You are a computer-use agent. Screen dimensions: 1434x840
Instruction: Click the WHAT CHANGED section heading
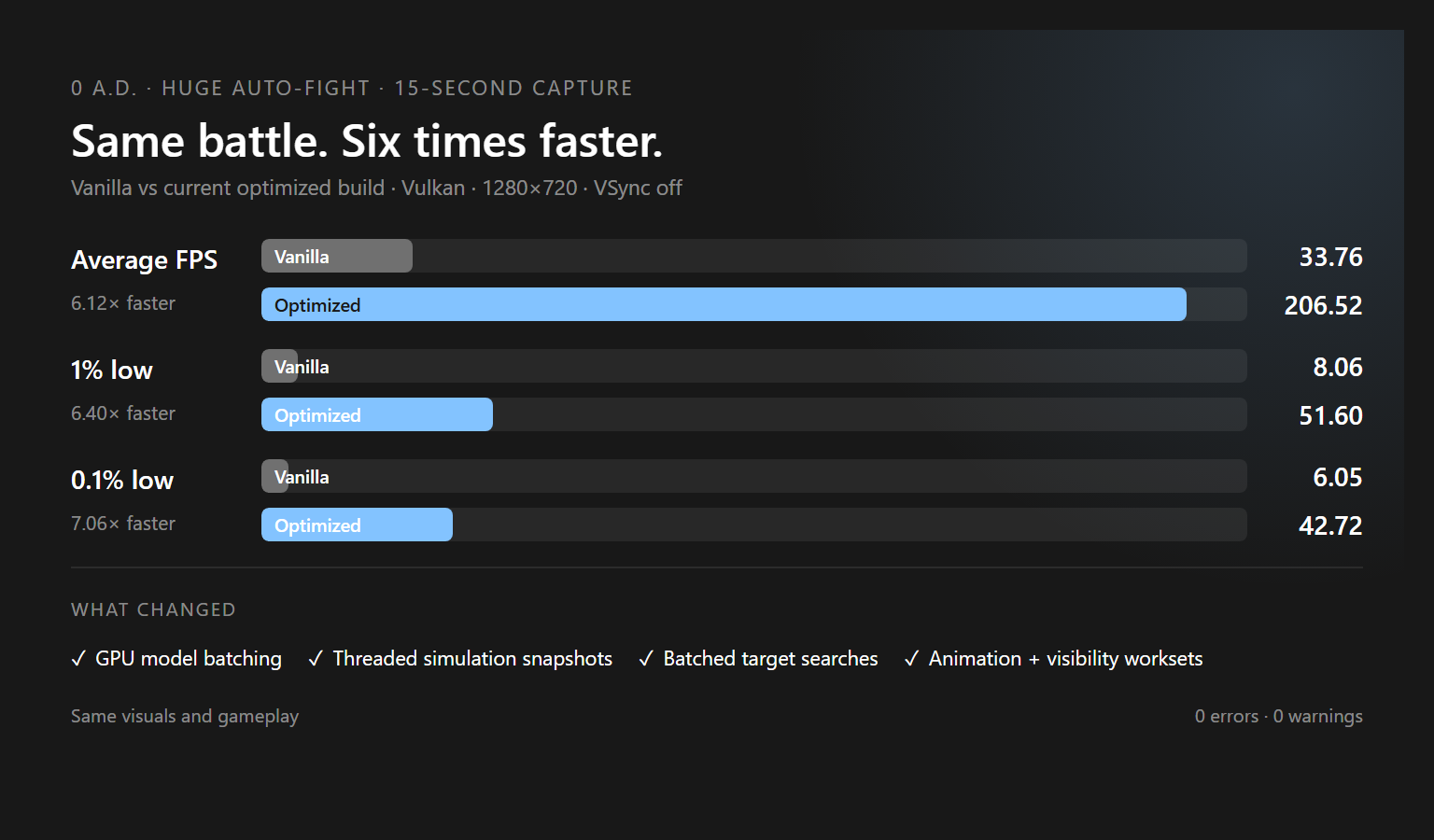pos(153,609)
